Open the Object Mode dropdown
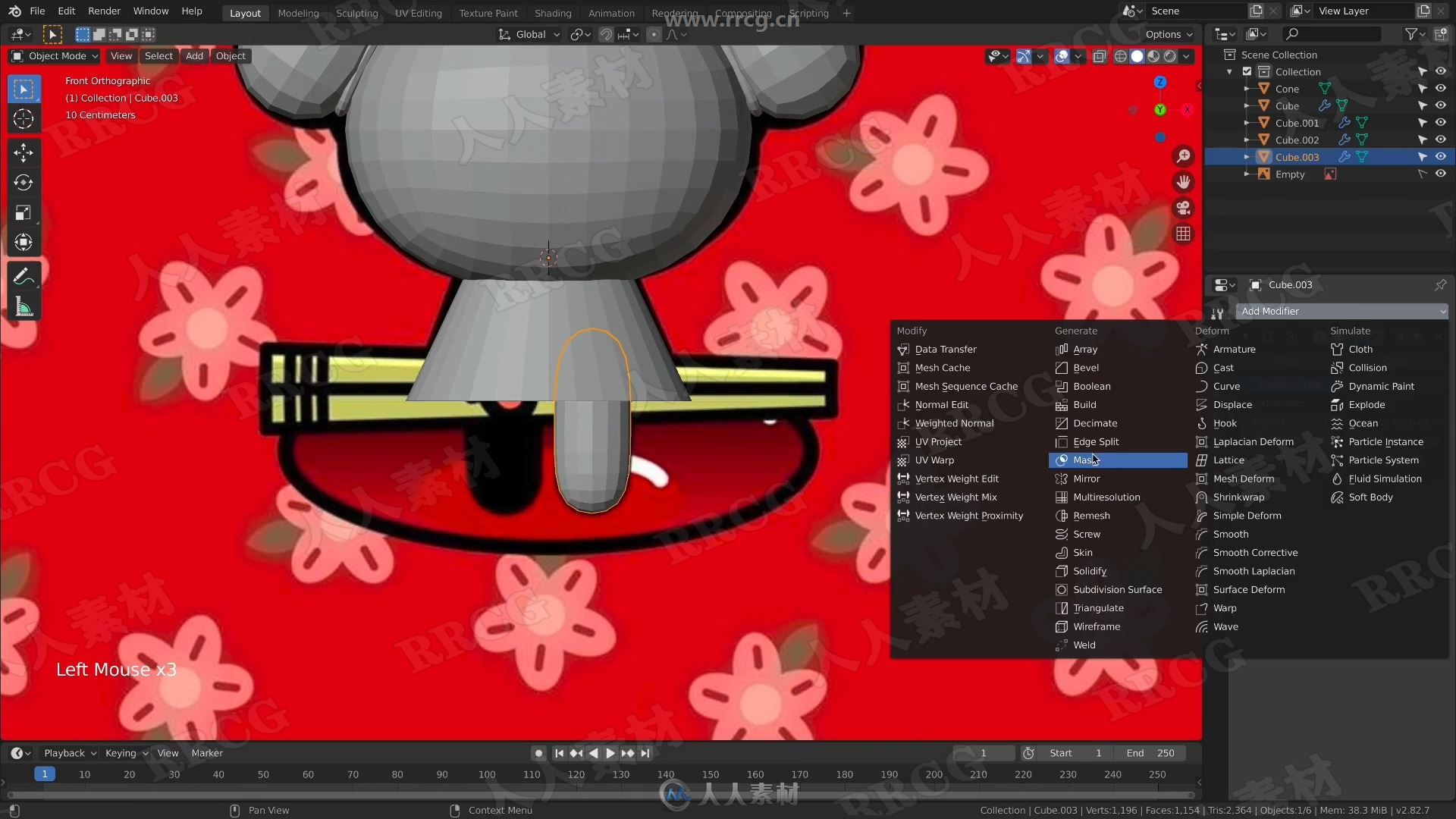This screenshot has height=819, width=1456. tap(55, 55)
